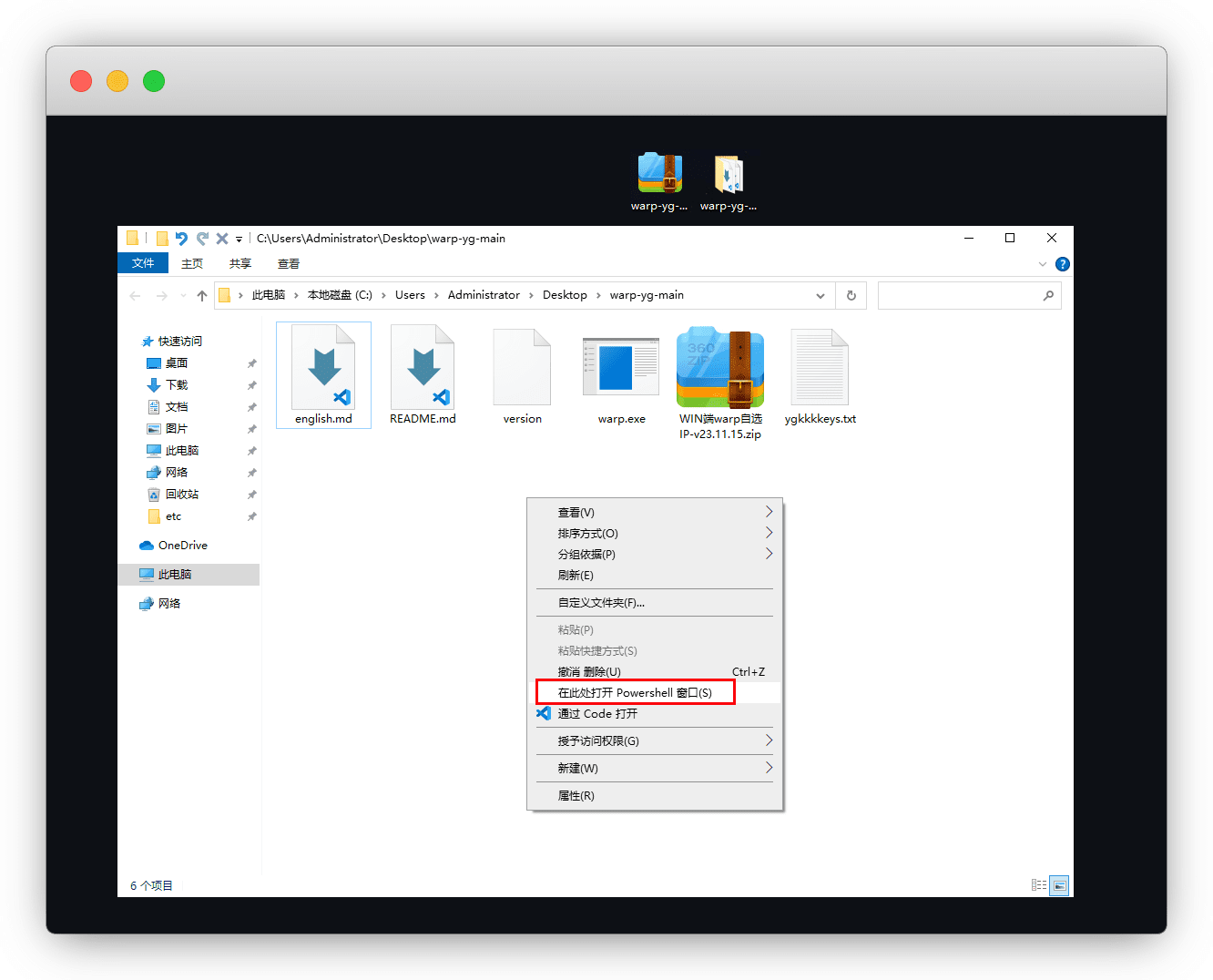Open the 文件 ribbon tab
1213x980 pixels.
(143, 263)
